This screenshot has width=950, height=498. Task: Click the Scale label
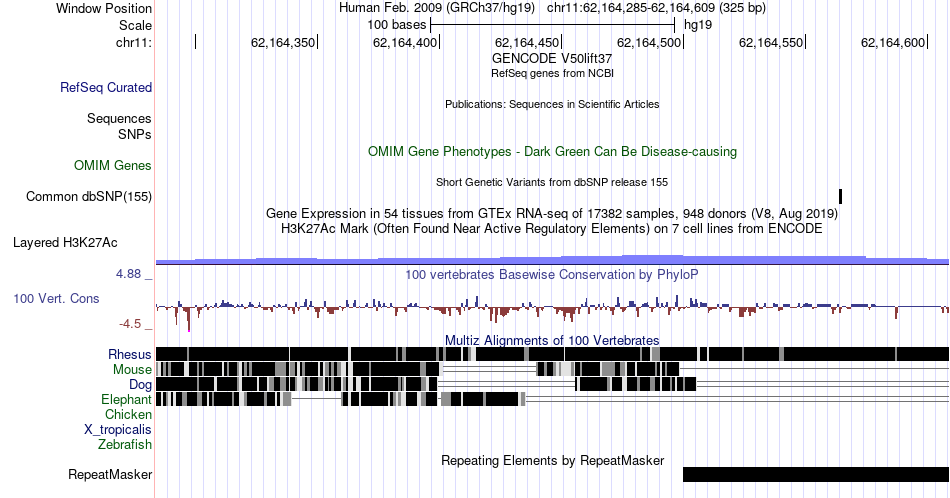tap(135, 25)
